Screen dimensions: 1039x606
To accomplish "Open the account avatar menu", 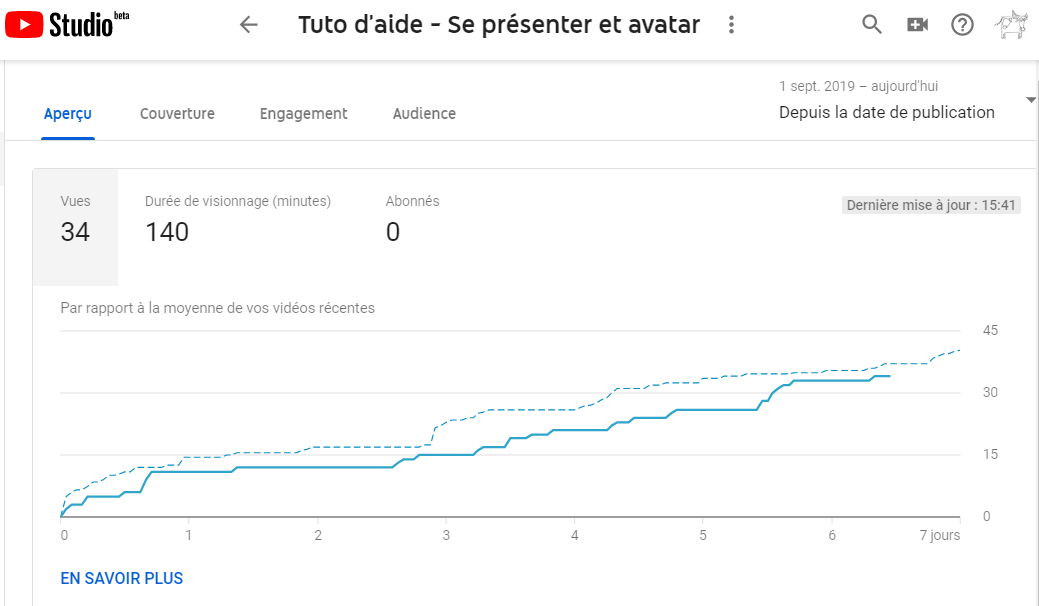I will pos(1011,25).
